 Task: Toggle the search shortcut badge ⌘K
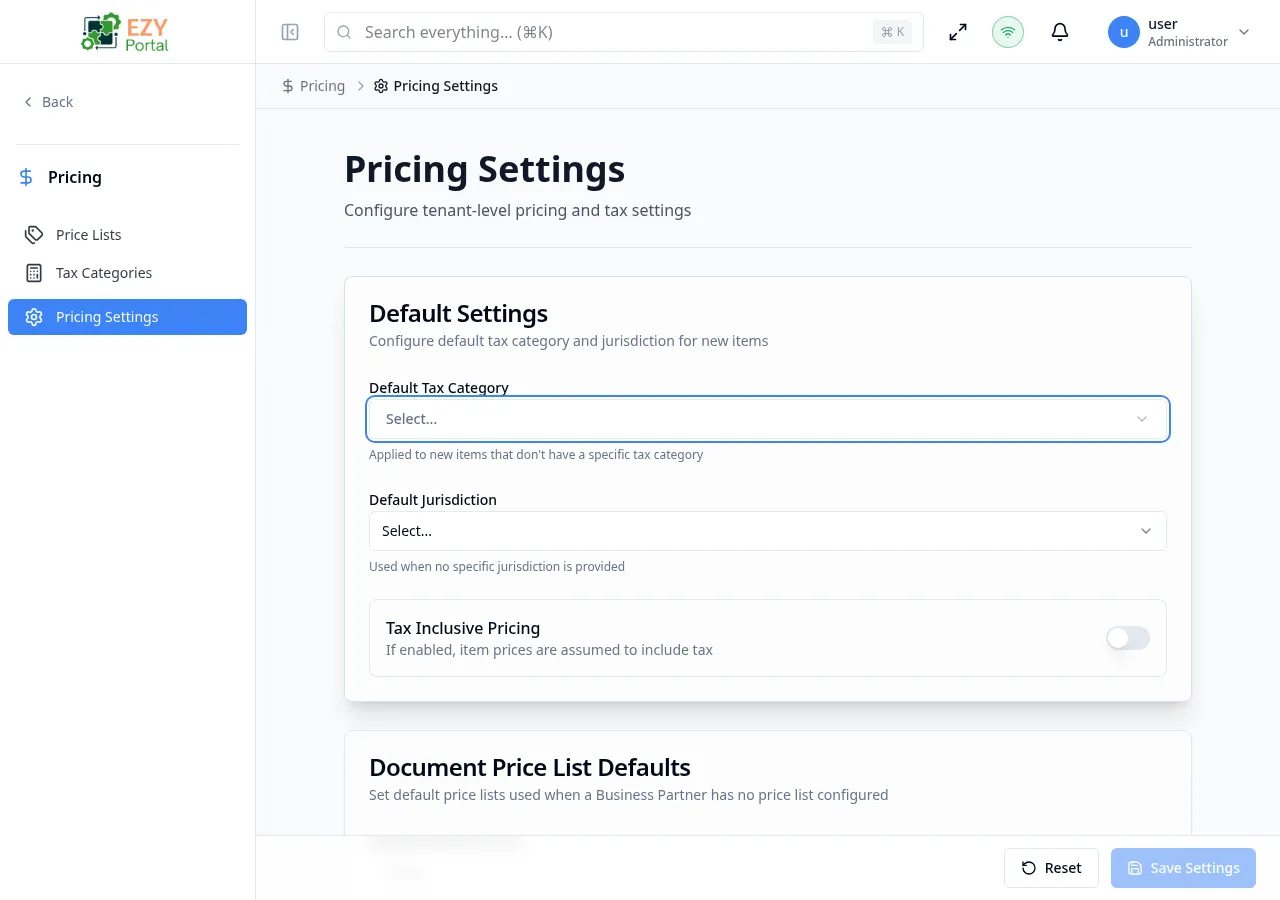891,31
